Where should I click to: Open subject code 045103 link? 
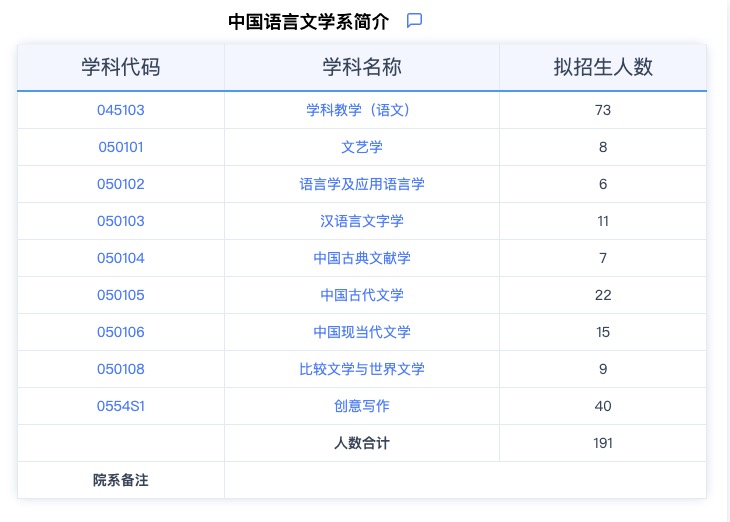(x=121, y=110)
